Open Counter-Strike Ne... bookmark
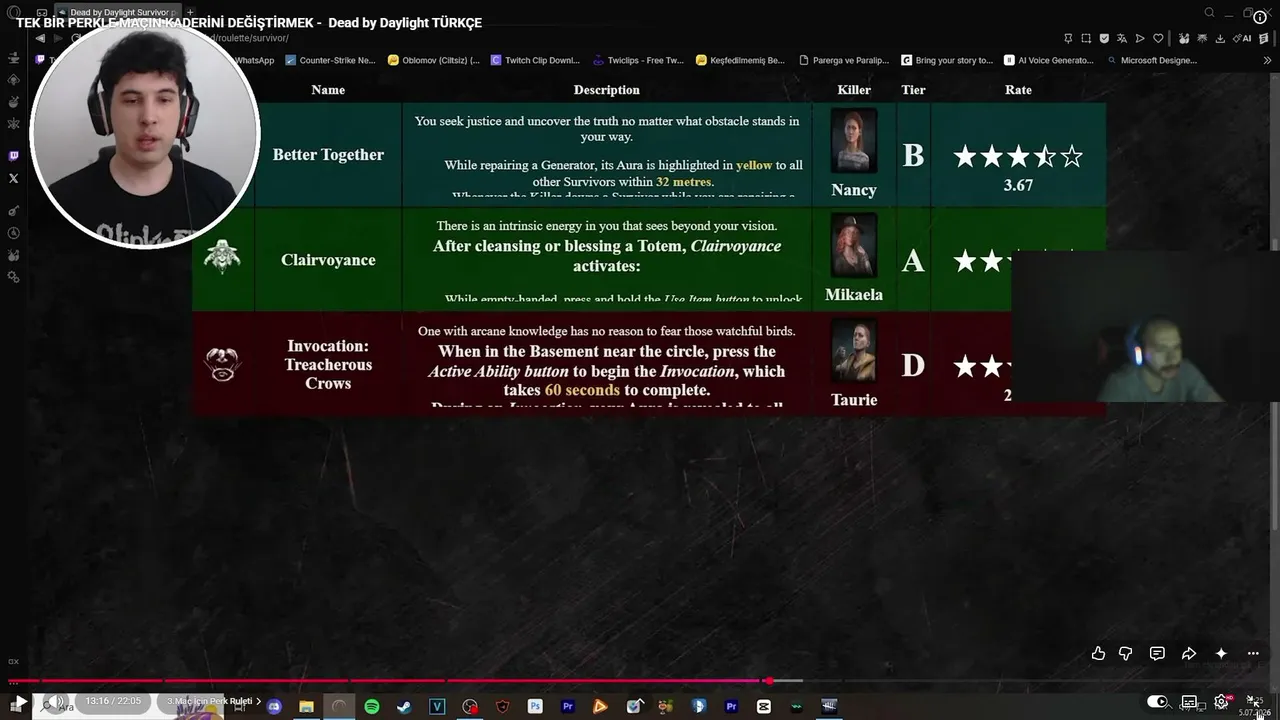Screen dimensions: 1280x720 tap(330, 60)
